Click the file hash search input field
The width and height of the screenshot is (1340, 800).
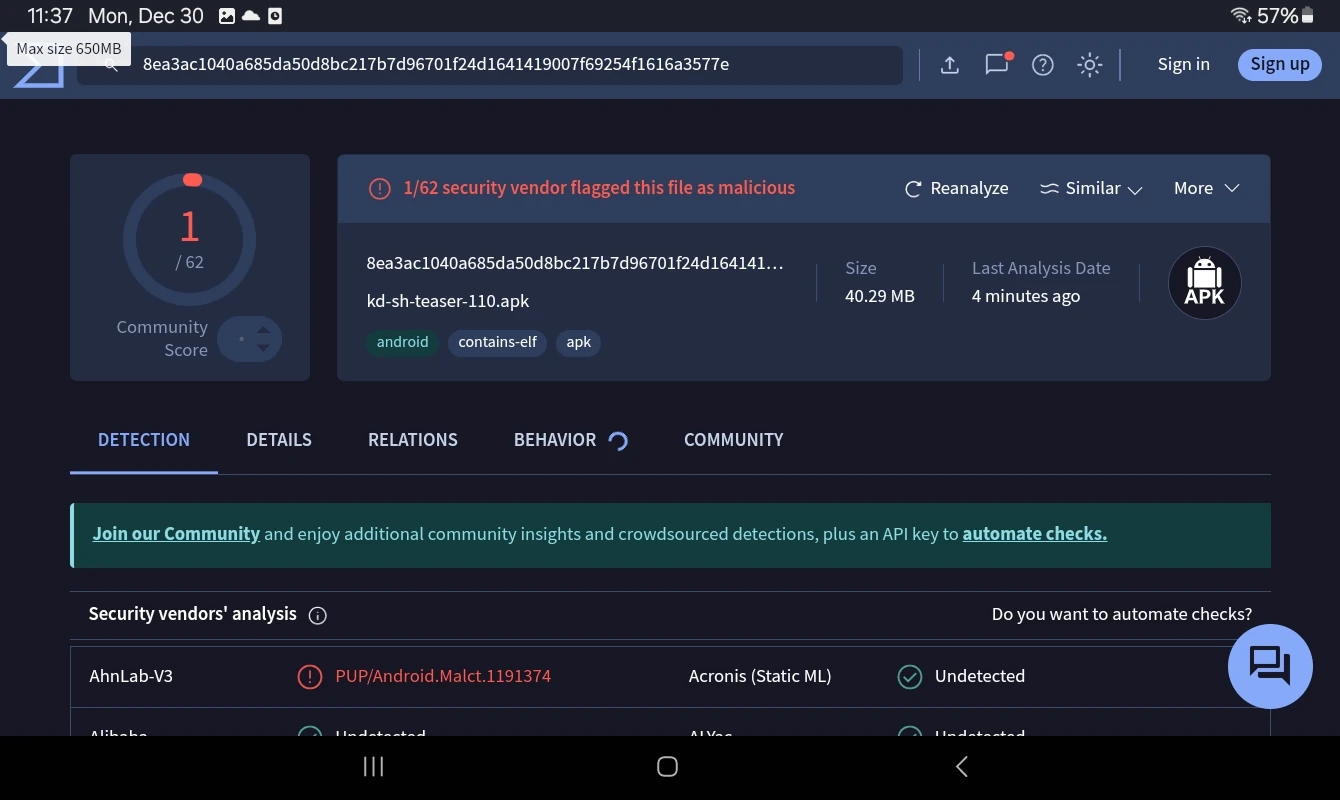[500, 64]
